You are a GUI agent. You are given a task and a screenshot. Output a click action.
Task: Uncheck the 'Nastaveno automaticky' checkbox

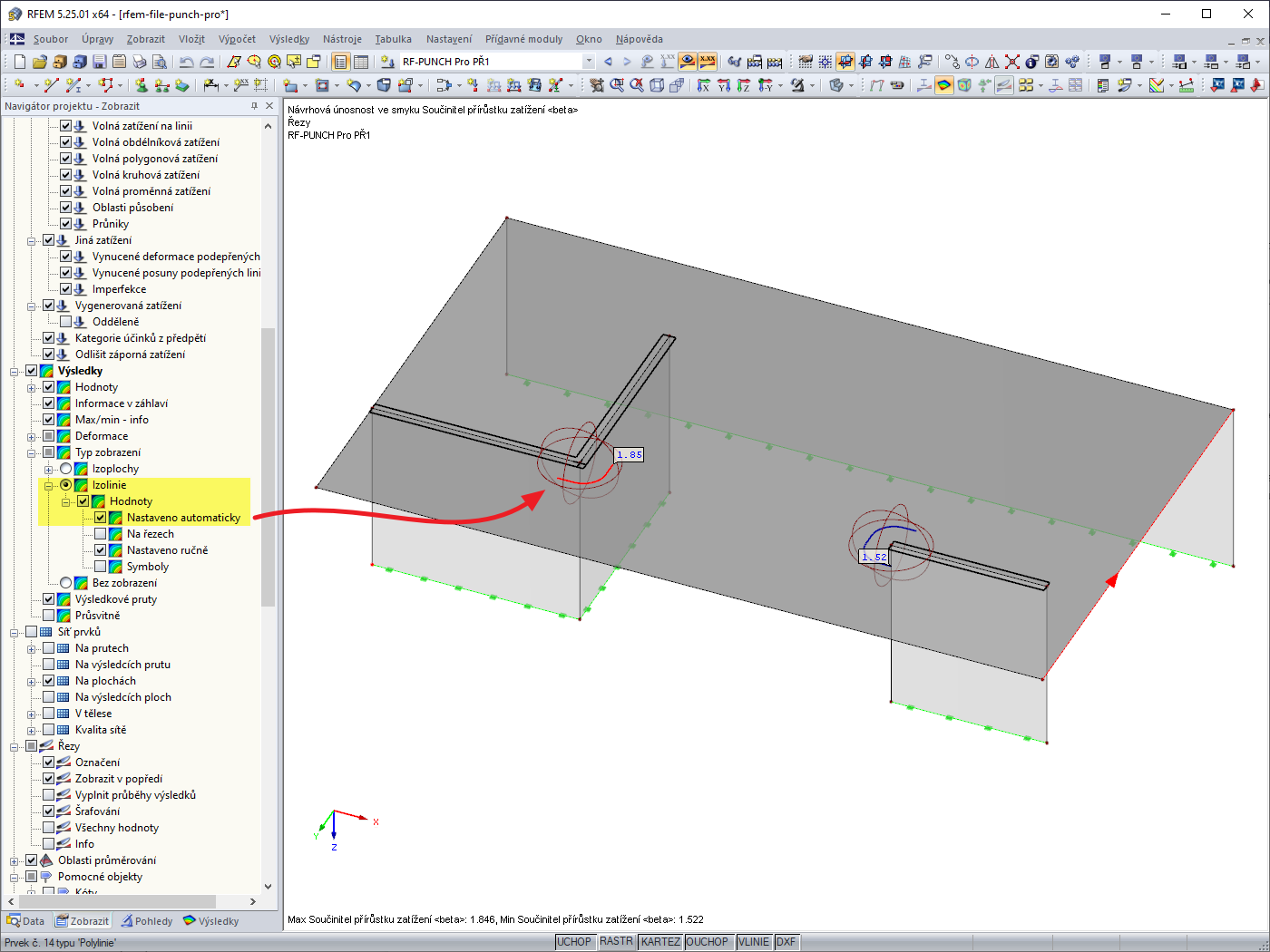tap(101, 518)
